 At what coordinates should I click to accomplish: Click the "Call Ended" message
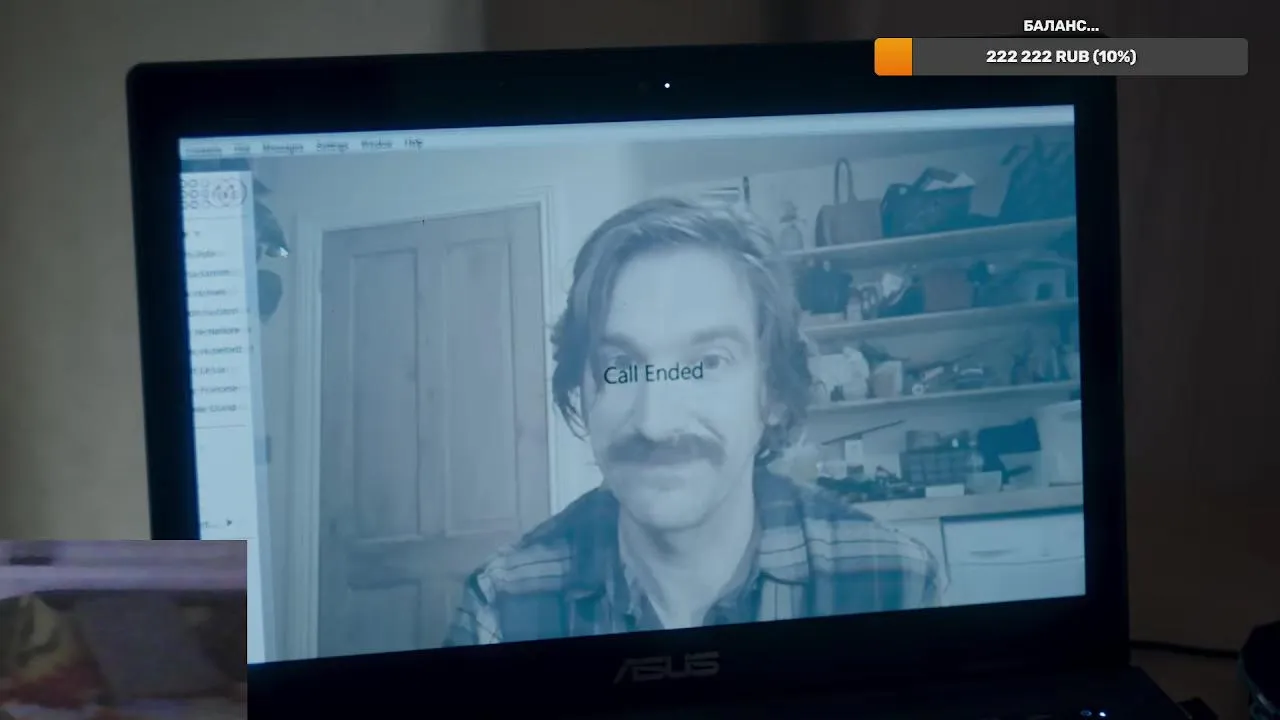tap(653, 373)
